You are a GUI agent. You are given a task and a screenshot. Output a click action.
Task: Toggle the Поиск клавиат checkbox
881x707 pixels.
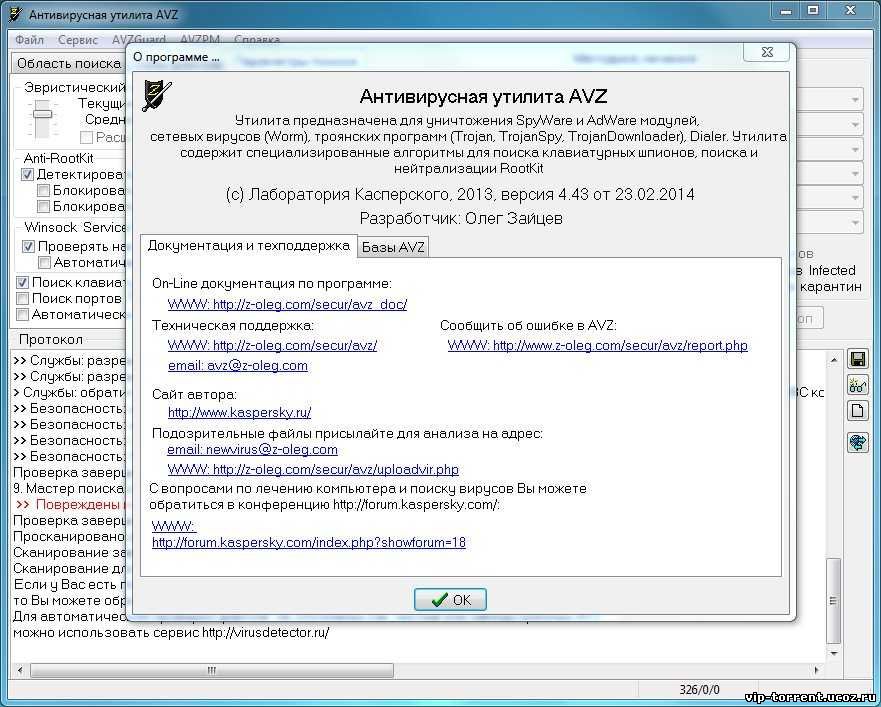point(22,282)
